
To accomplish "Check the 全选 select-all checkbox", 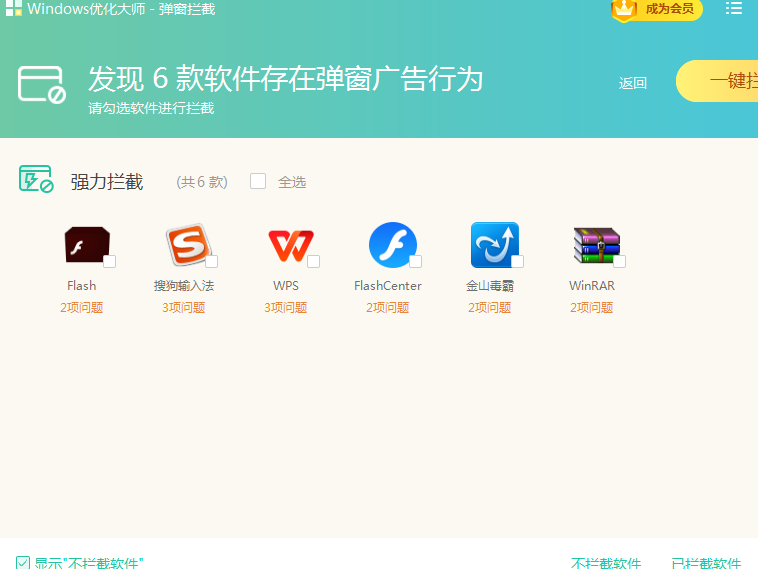I will pos(258,181).
